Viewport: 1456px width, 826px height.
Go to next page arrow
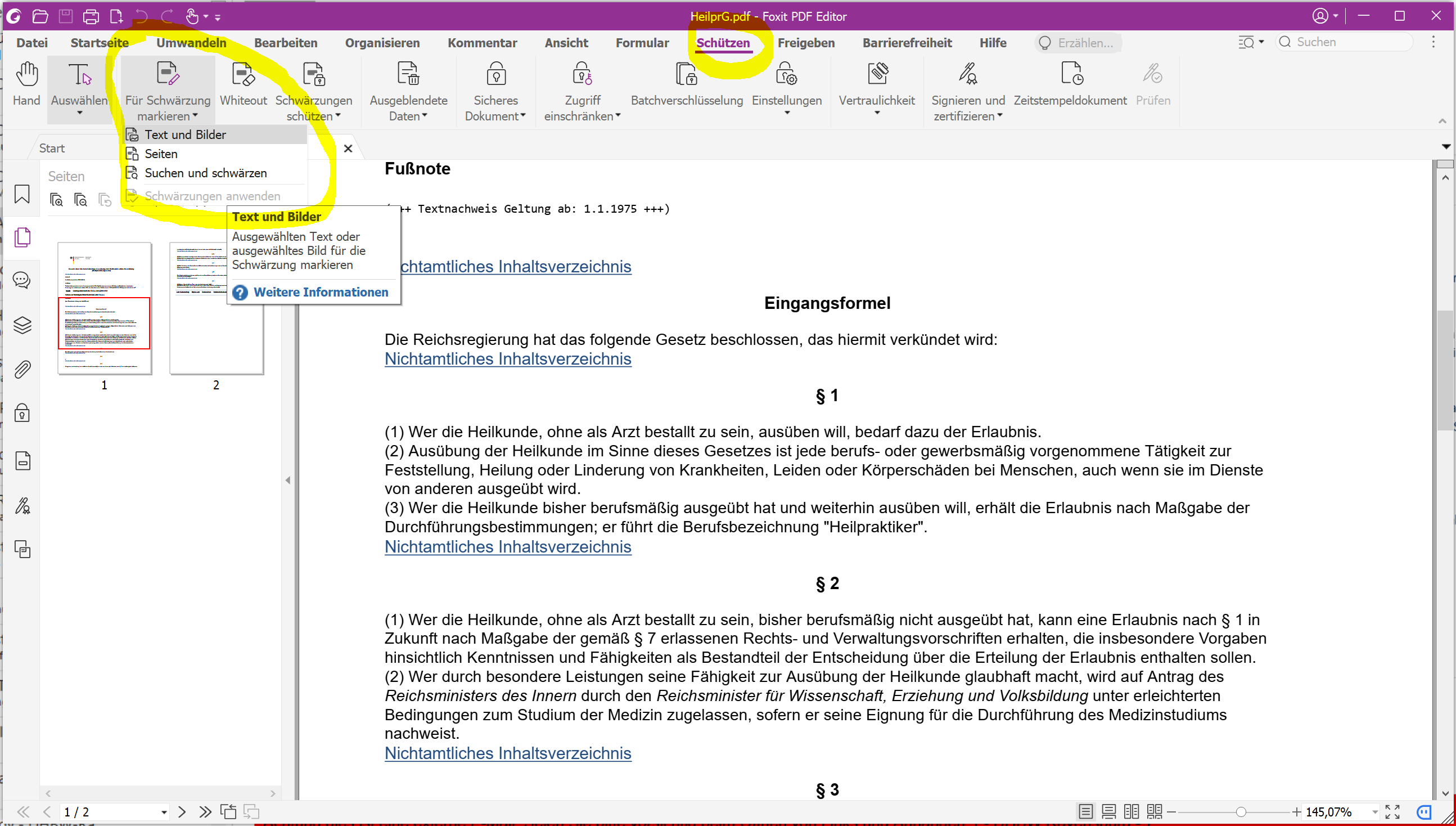click(182, 812)
